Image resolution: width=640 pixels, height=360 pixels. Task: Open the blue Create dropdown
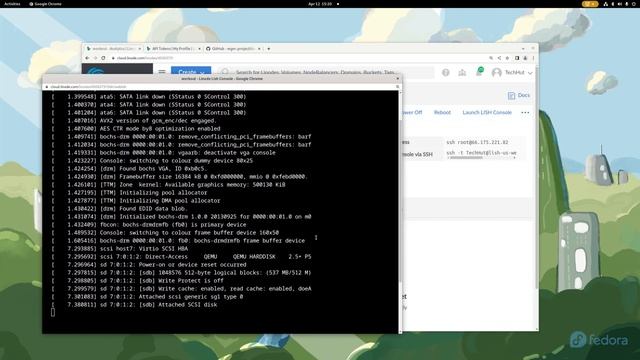[191, 71]
